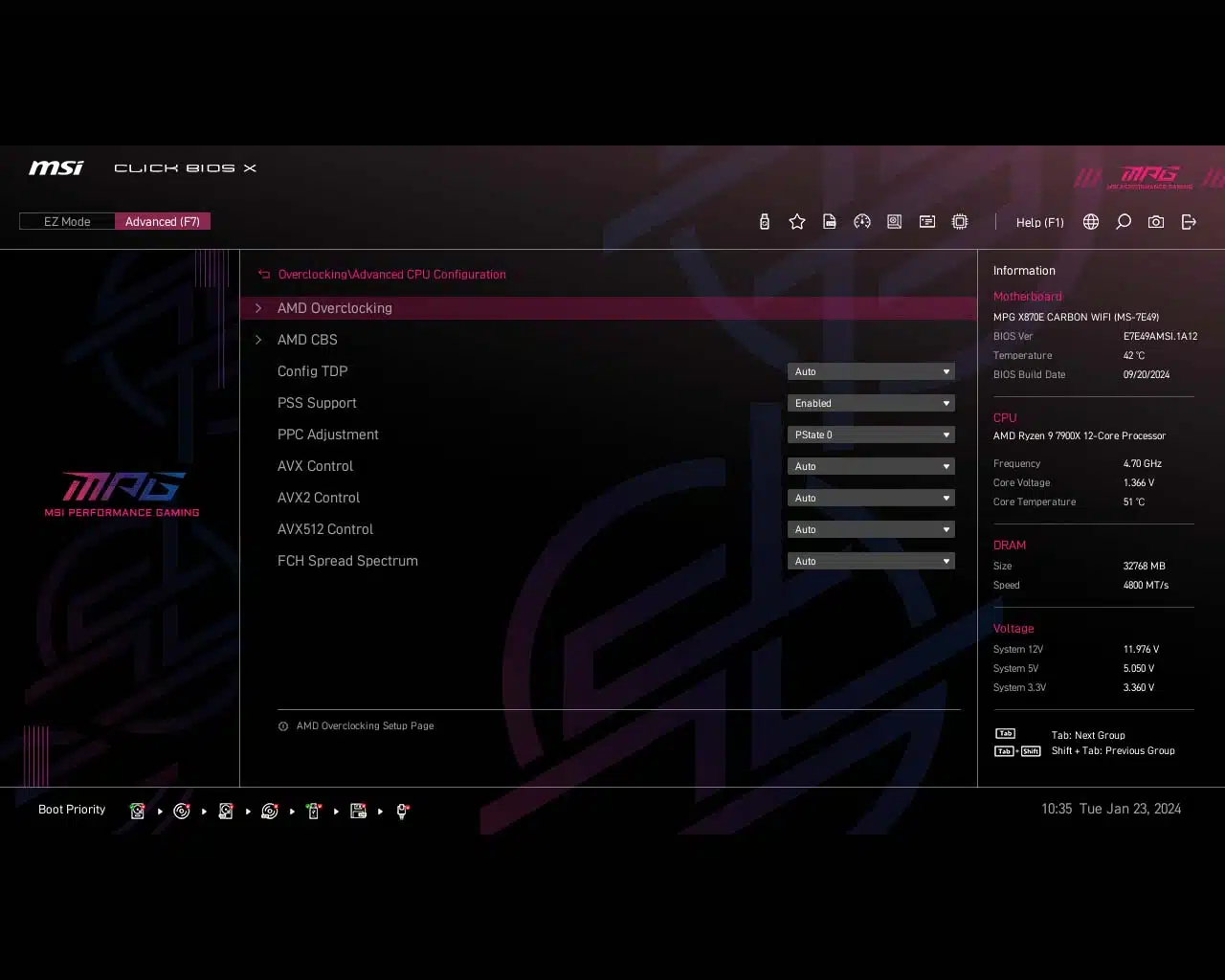Click the DRAM heading in Information panel

click(x=1010, y=546)
